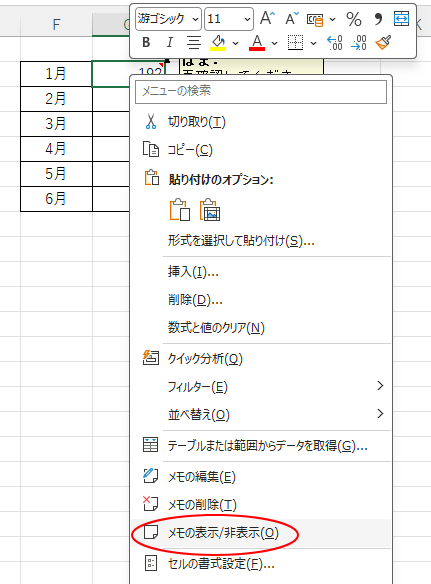The width and height of the screenshot is (431, 584).
Task: Toggle italic formatting
Action: pos(169,42)
